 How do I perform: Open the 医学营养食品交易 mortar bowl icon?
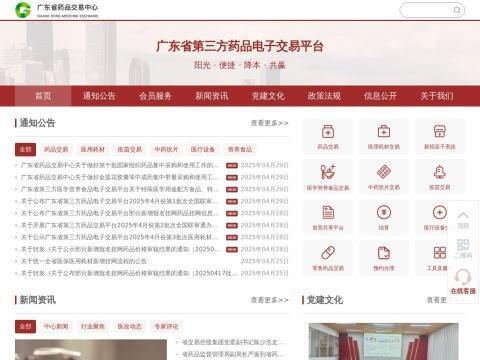328,172
